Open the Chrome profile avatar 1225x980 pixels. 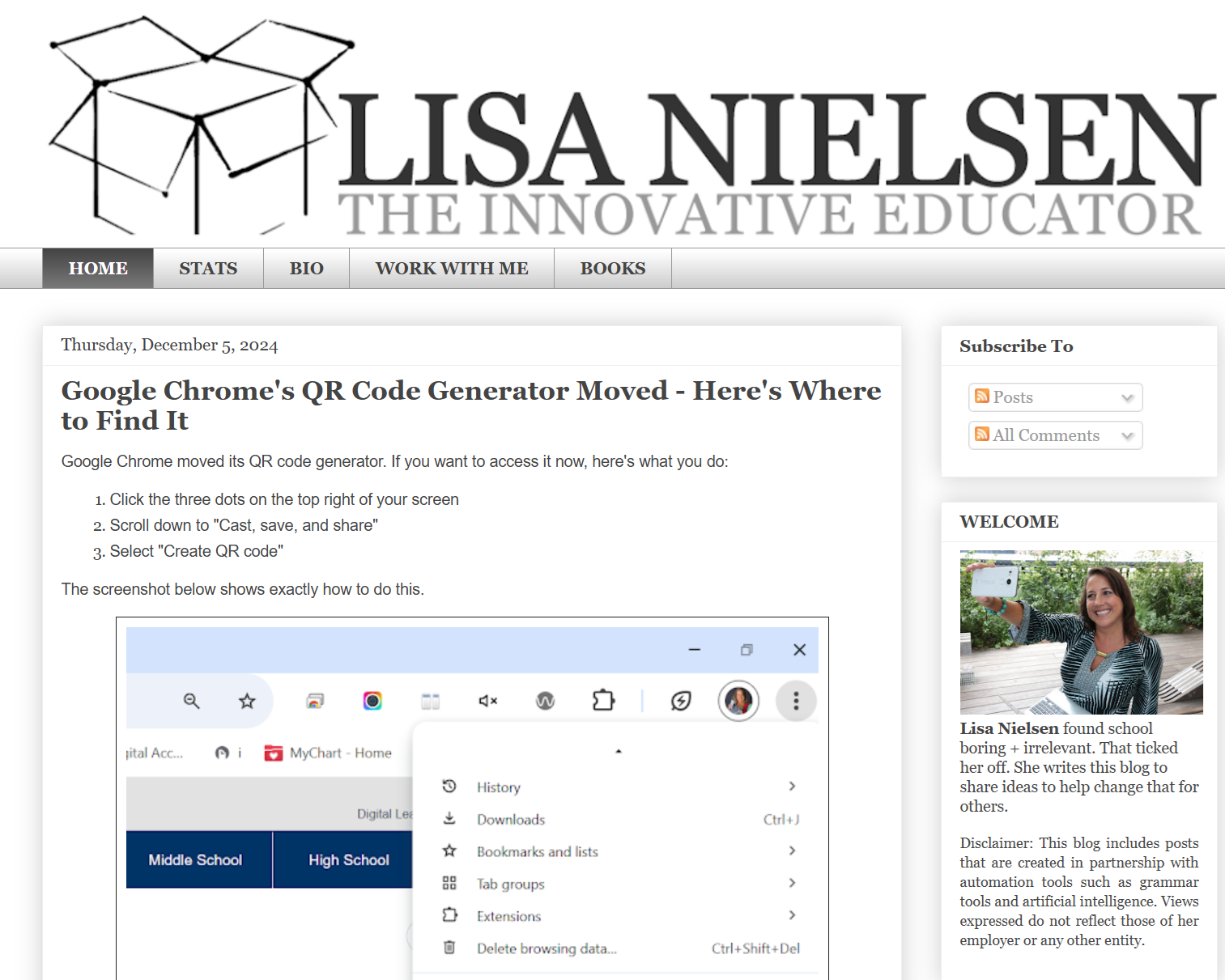pyautogui.click(x=738, y=701)
